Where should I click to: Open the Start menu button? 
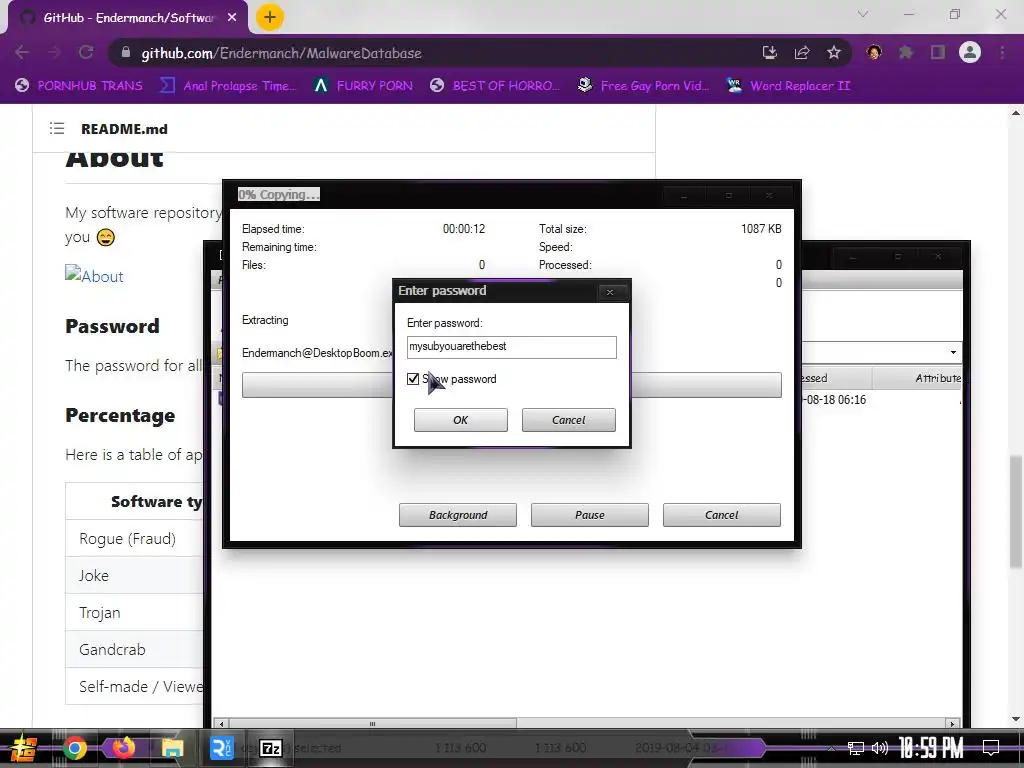tap(23, 748)
